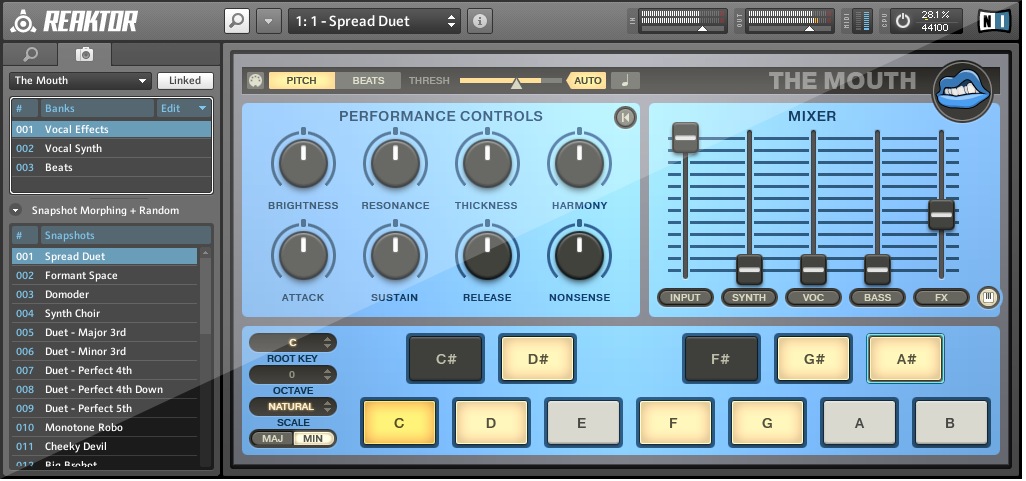
Task: Show the keyboard icon in mixer
Action: coord(988,298)
